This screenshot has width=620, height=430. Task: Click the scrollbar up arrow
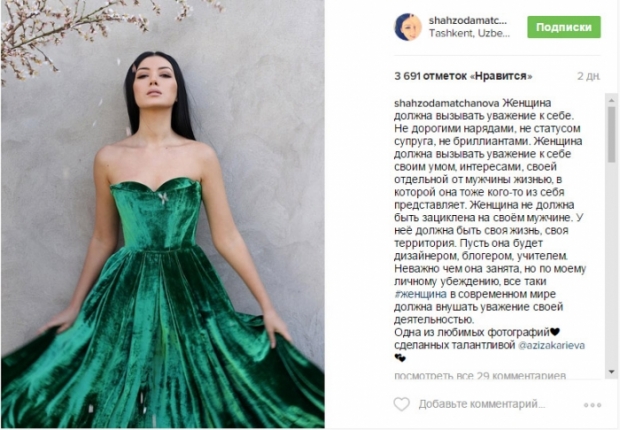click(612, 100)
